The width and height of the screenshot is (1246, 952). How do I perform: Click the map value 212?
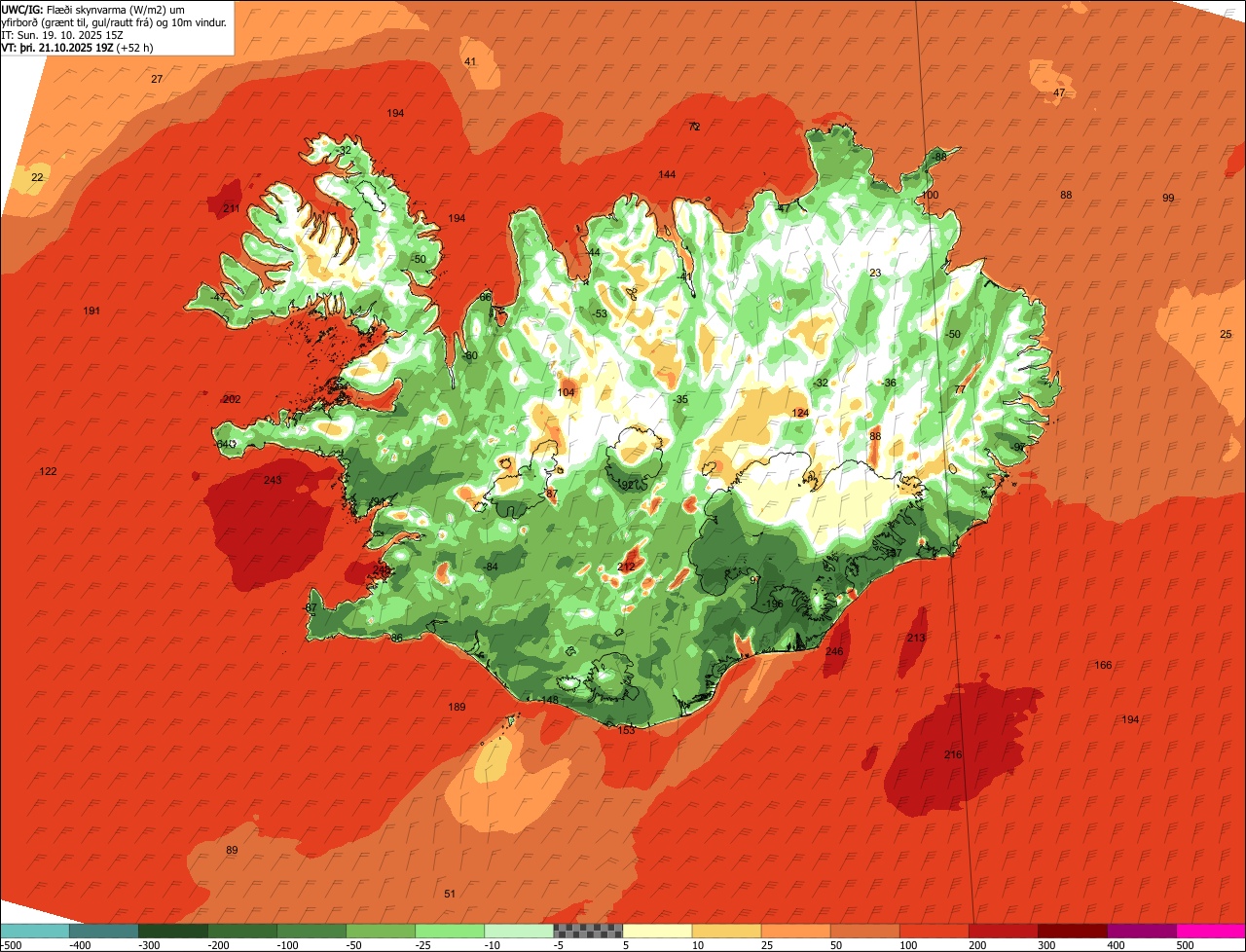[x=626, y=567]
